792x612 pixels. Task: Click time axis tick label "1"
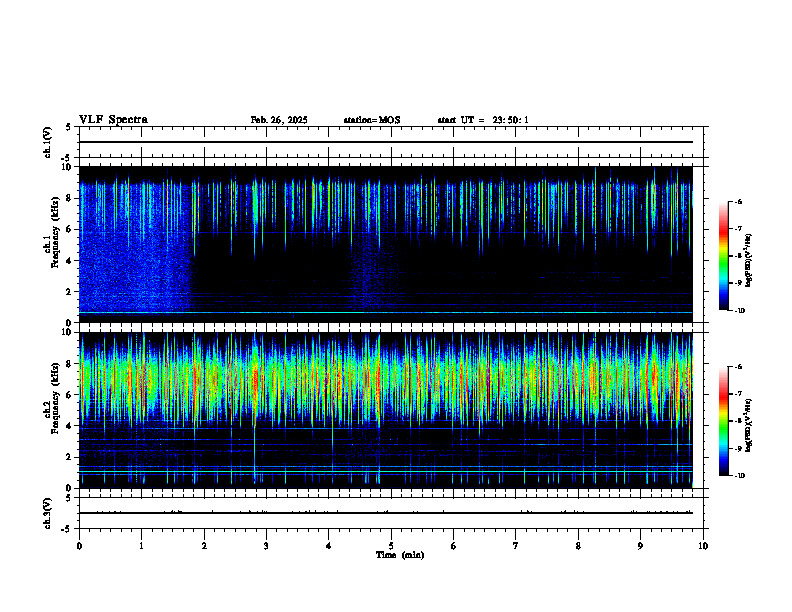click(x=141, y=546)
